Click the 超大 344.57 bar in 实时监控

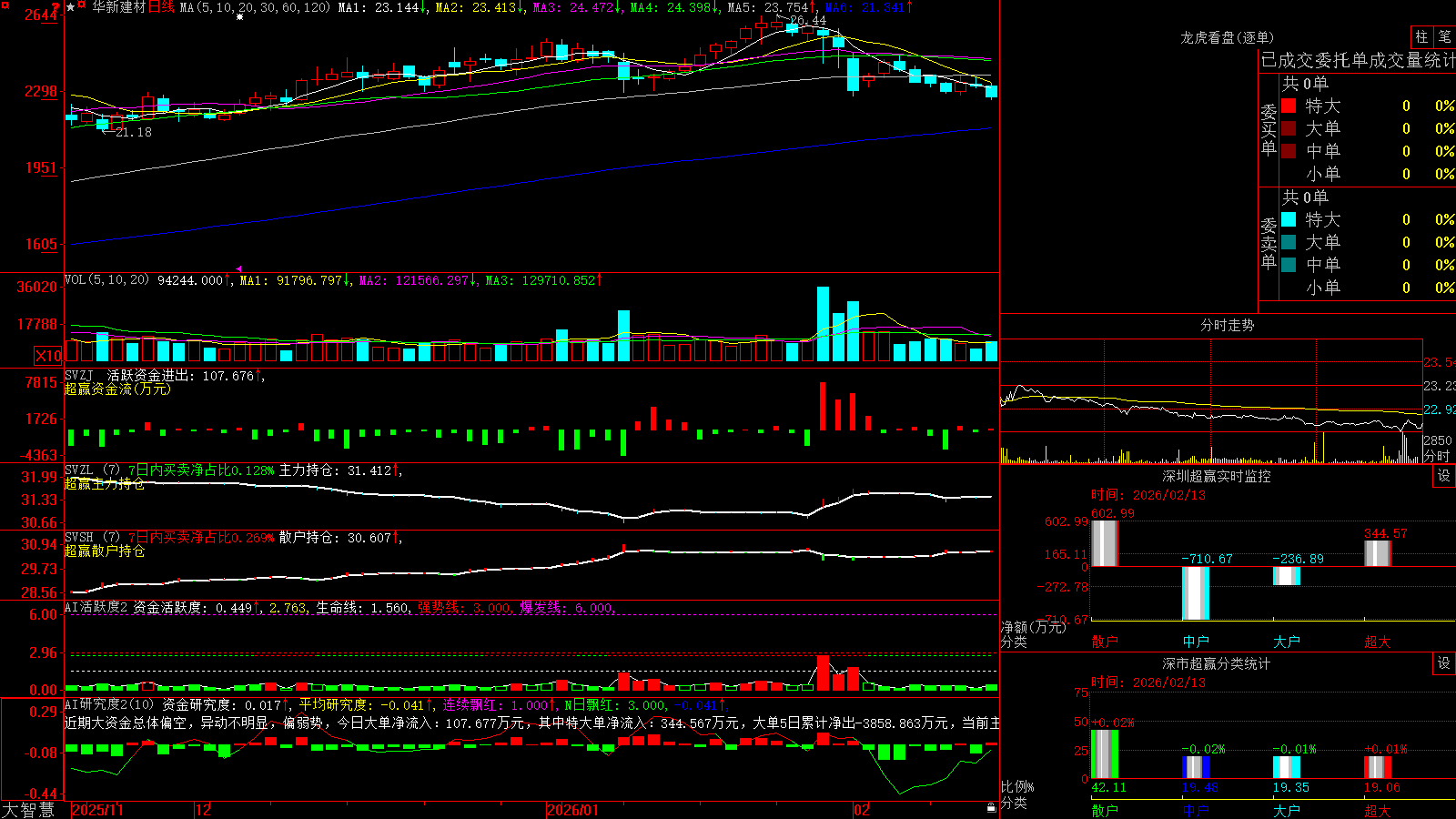click(x=1377, y=553)
